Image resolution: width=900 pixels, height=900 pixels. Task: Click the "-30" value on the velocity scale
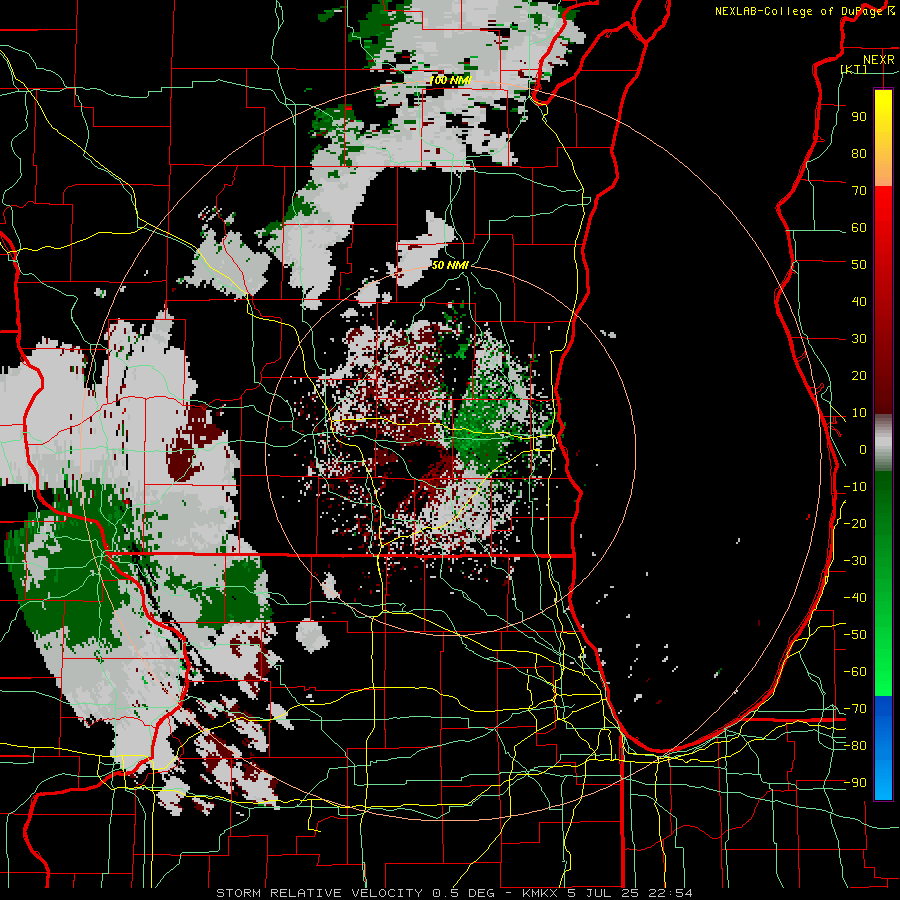[x=855, y=561]
